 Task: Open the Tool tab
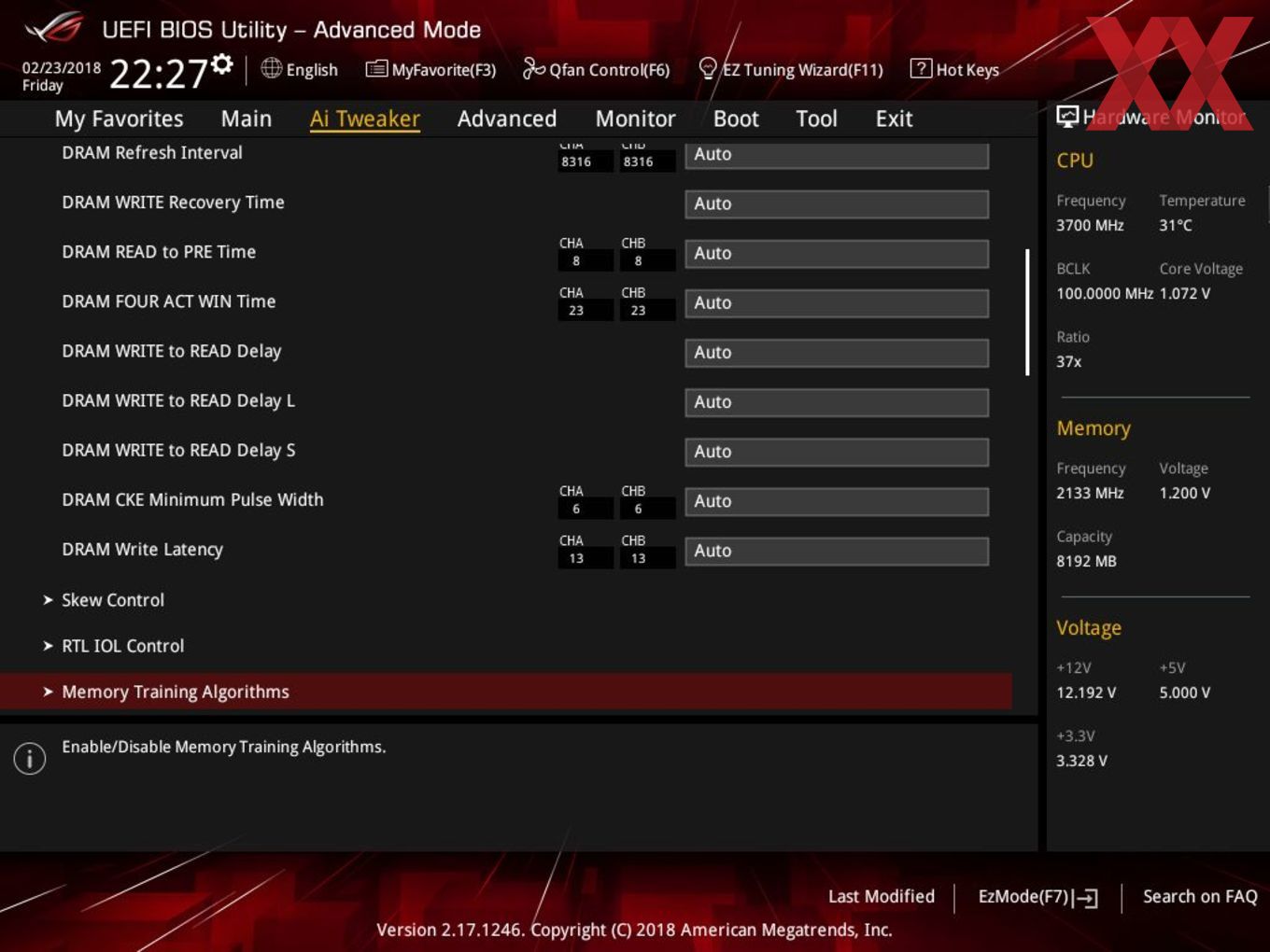pos(816,119)
